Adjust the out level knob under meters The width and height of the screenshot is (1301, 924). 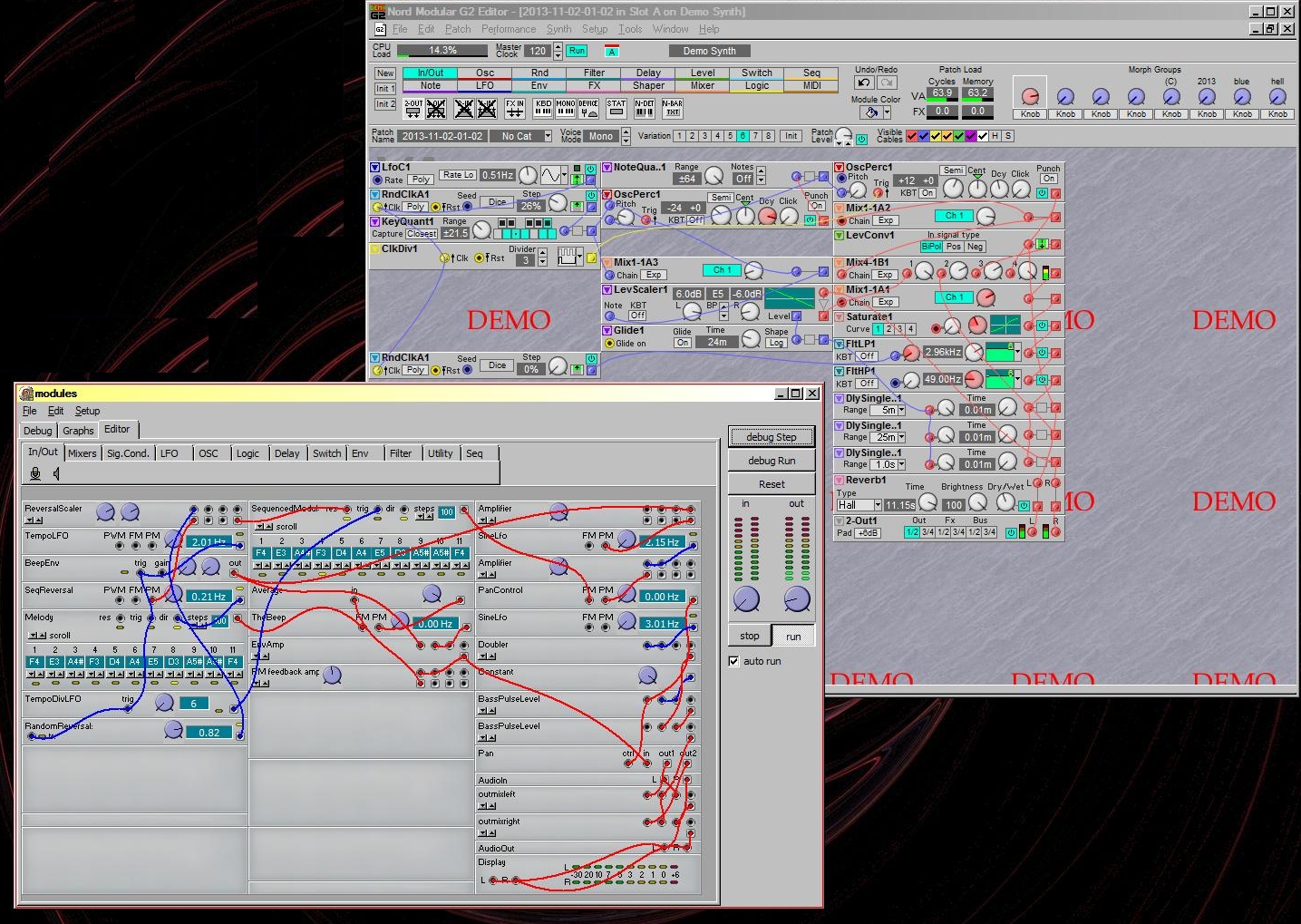coord(797,598)
